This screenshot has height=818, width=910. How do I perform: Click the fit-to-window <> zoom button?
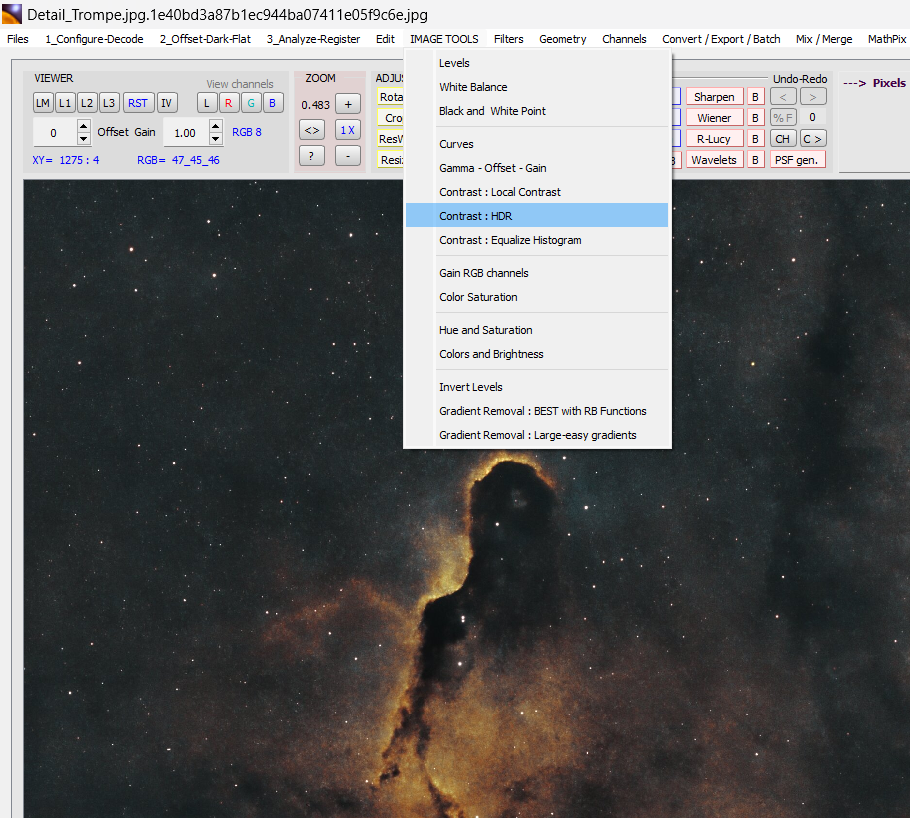click(312, 130)
